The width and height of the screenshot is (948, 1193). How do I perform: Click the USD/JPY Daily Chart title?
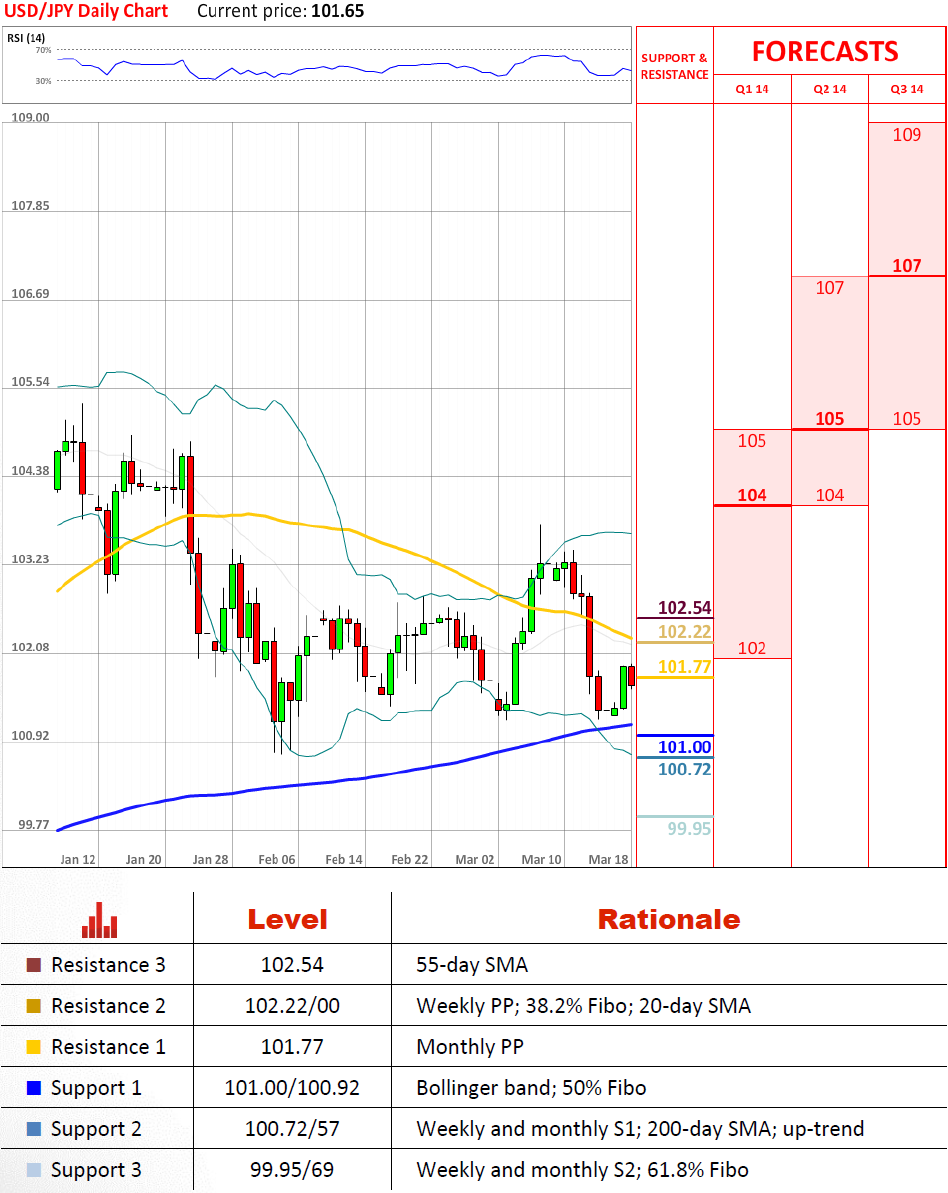pos(87,12)
